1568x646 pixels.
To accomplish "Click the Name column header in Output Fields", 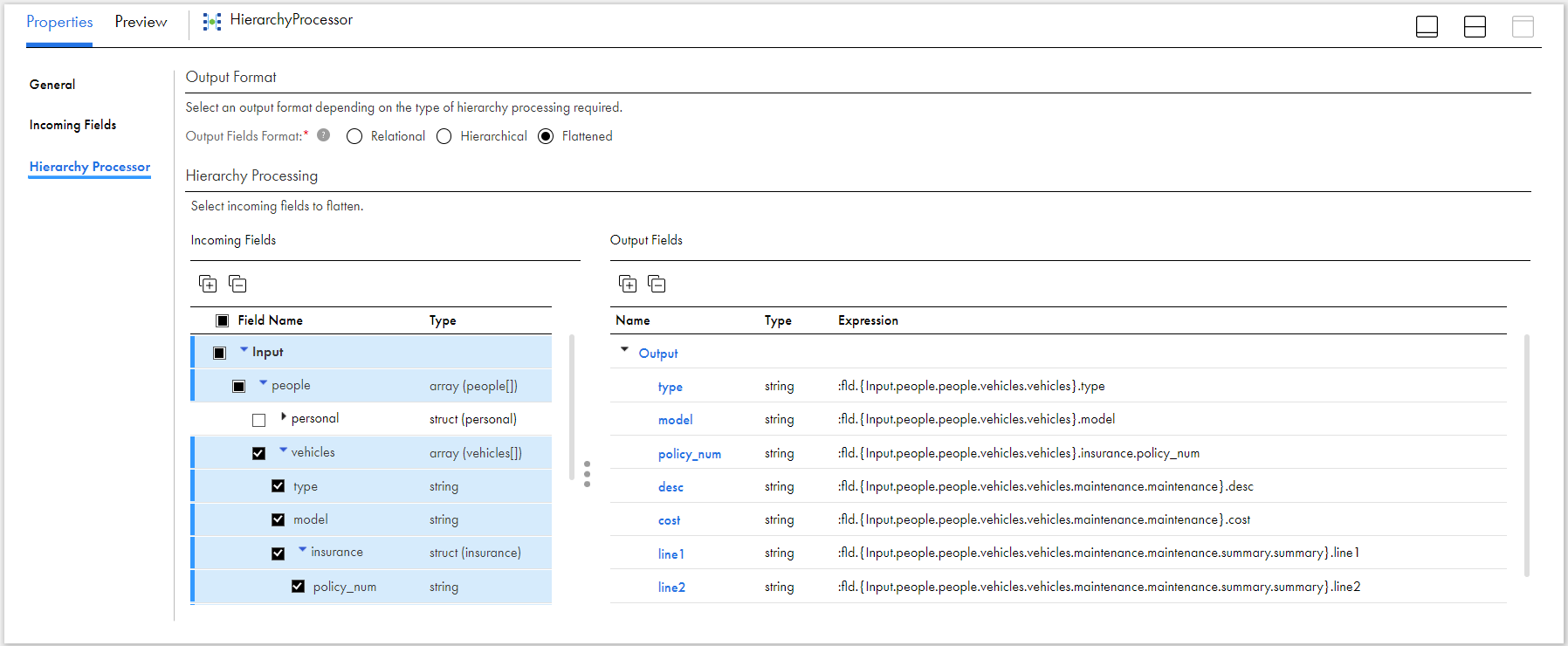I will [633, 320].
